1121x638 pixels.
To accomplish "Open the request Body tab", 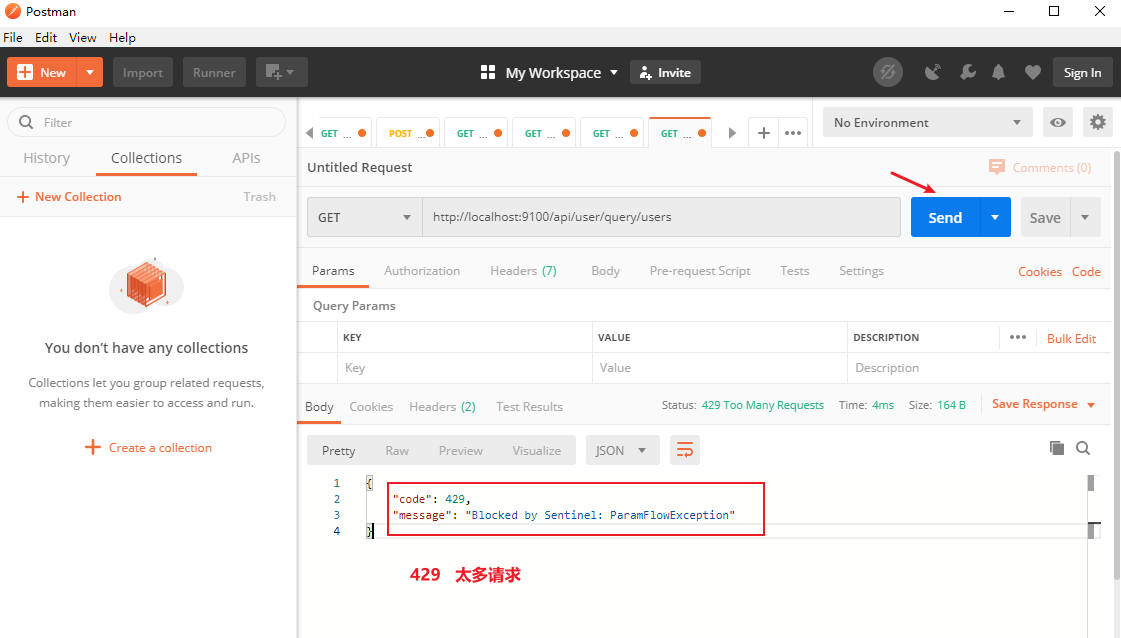I will (606, 270).
